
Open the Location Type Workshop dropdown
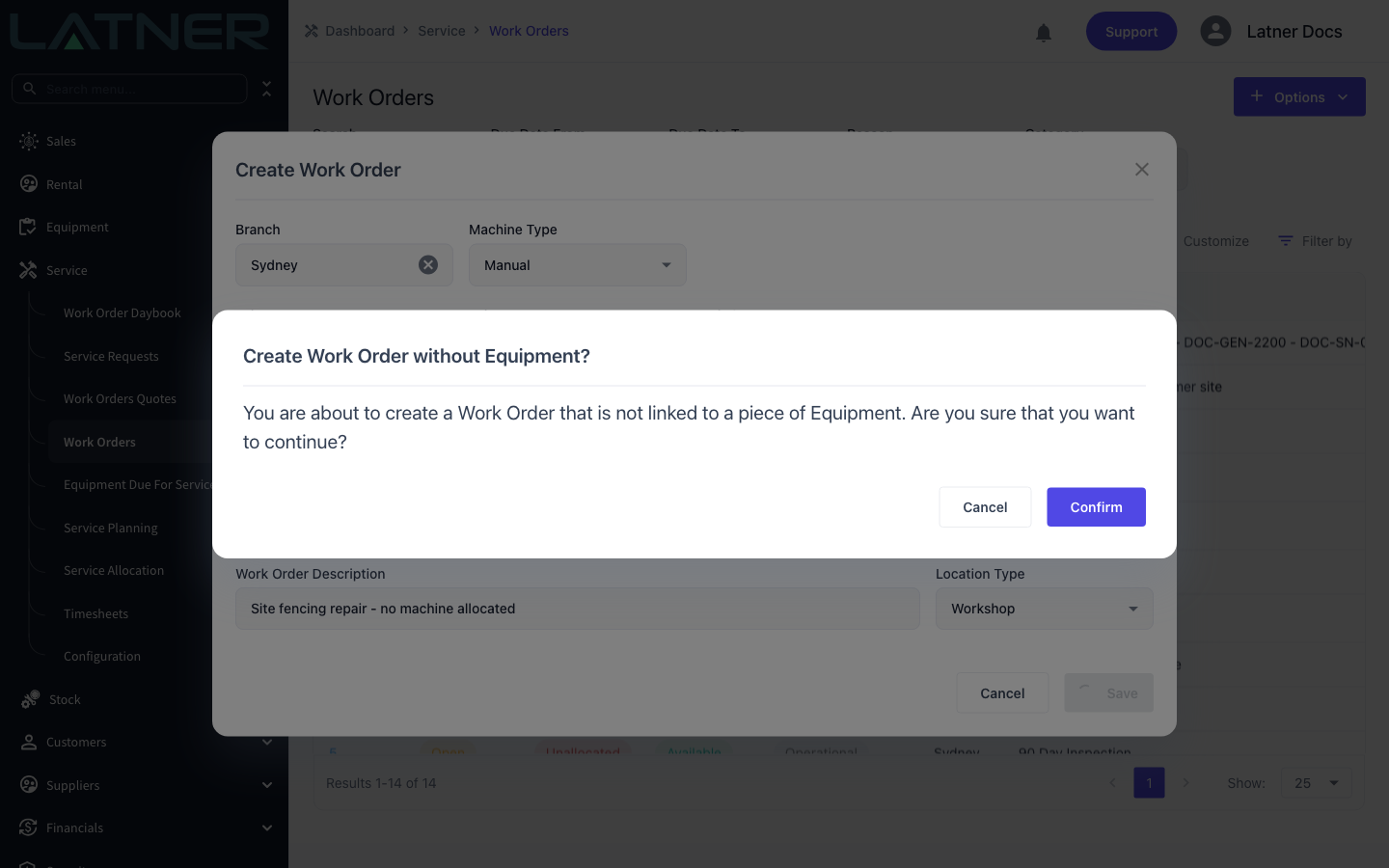pyautogui.click(x=1045, y=609)
